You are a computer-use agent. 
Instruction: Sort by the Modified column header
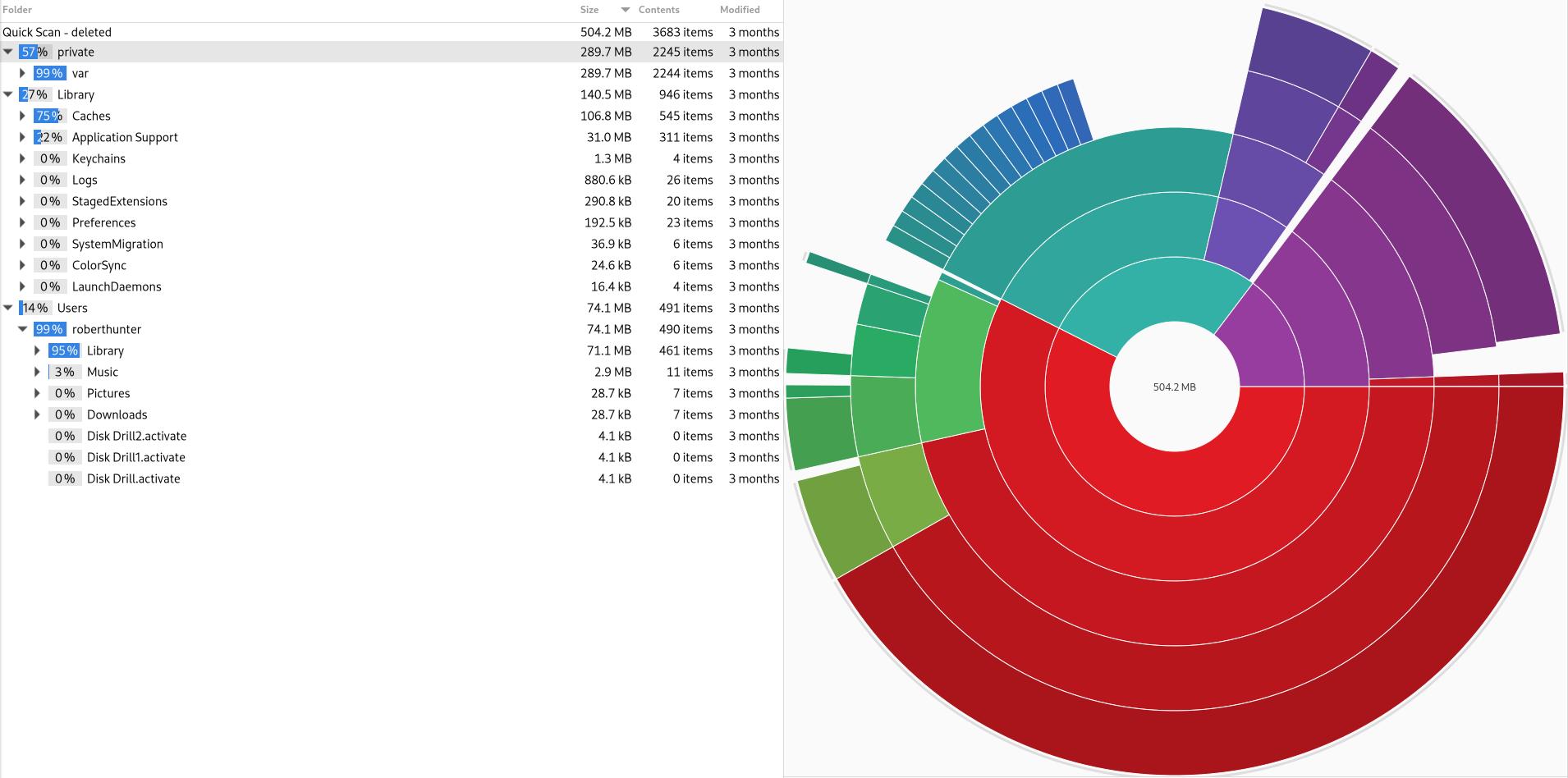point(740,10)
